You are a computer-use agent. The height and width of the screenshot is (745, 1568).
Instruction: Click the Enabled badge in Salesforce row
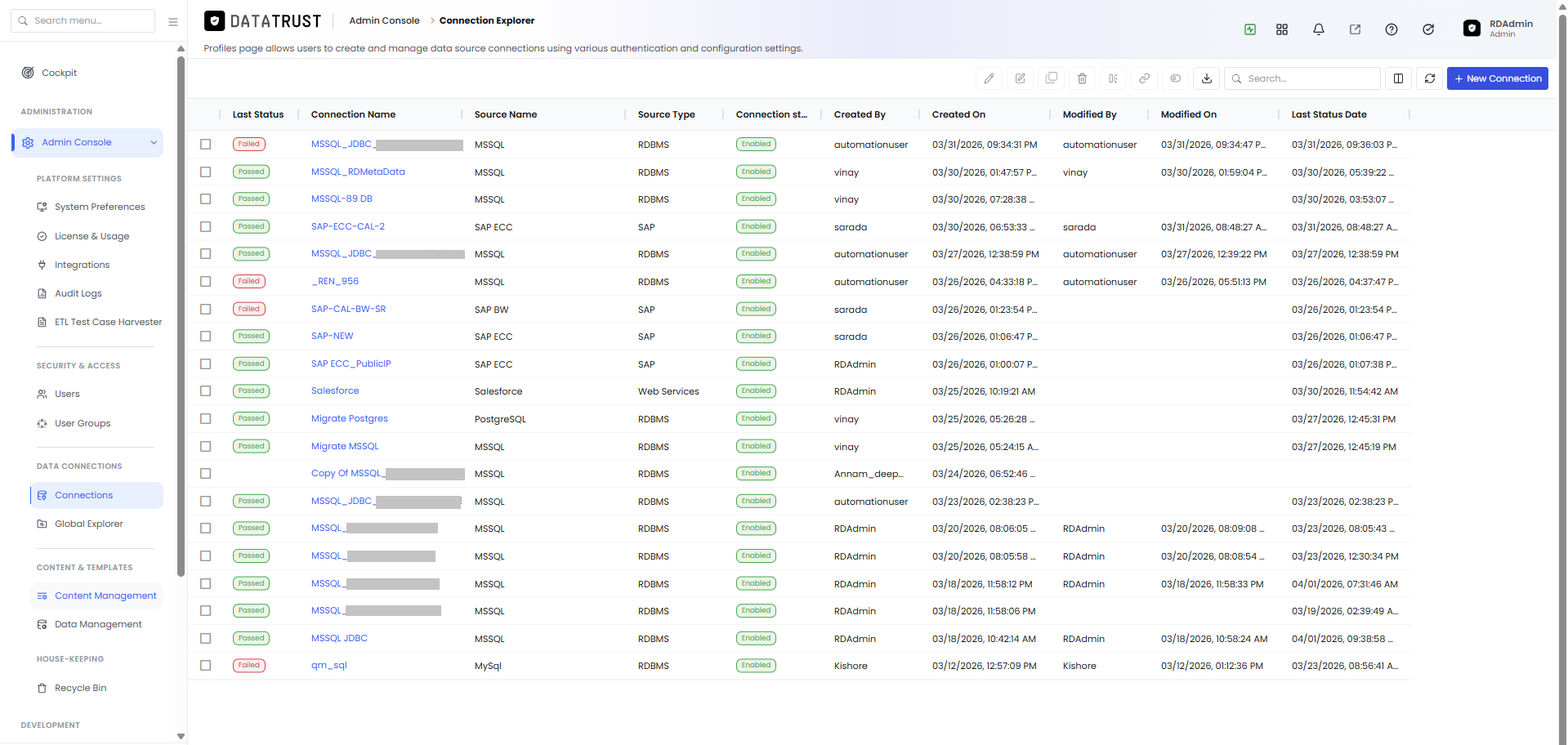756,390
